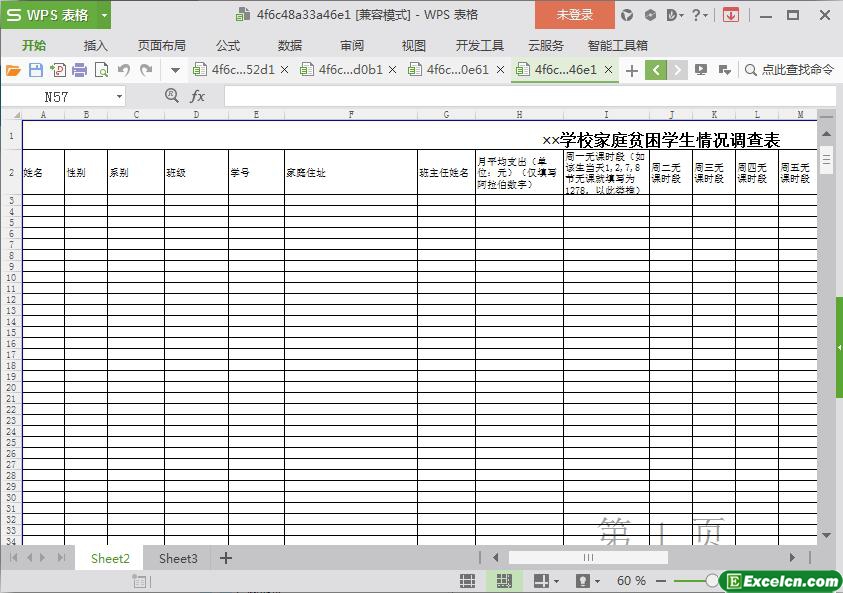
Task: Select the Sheet2 worksheet tab
Action: point(110,559)
